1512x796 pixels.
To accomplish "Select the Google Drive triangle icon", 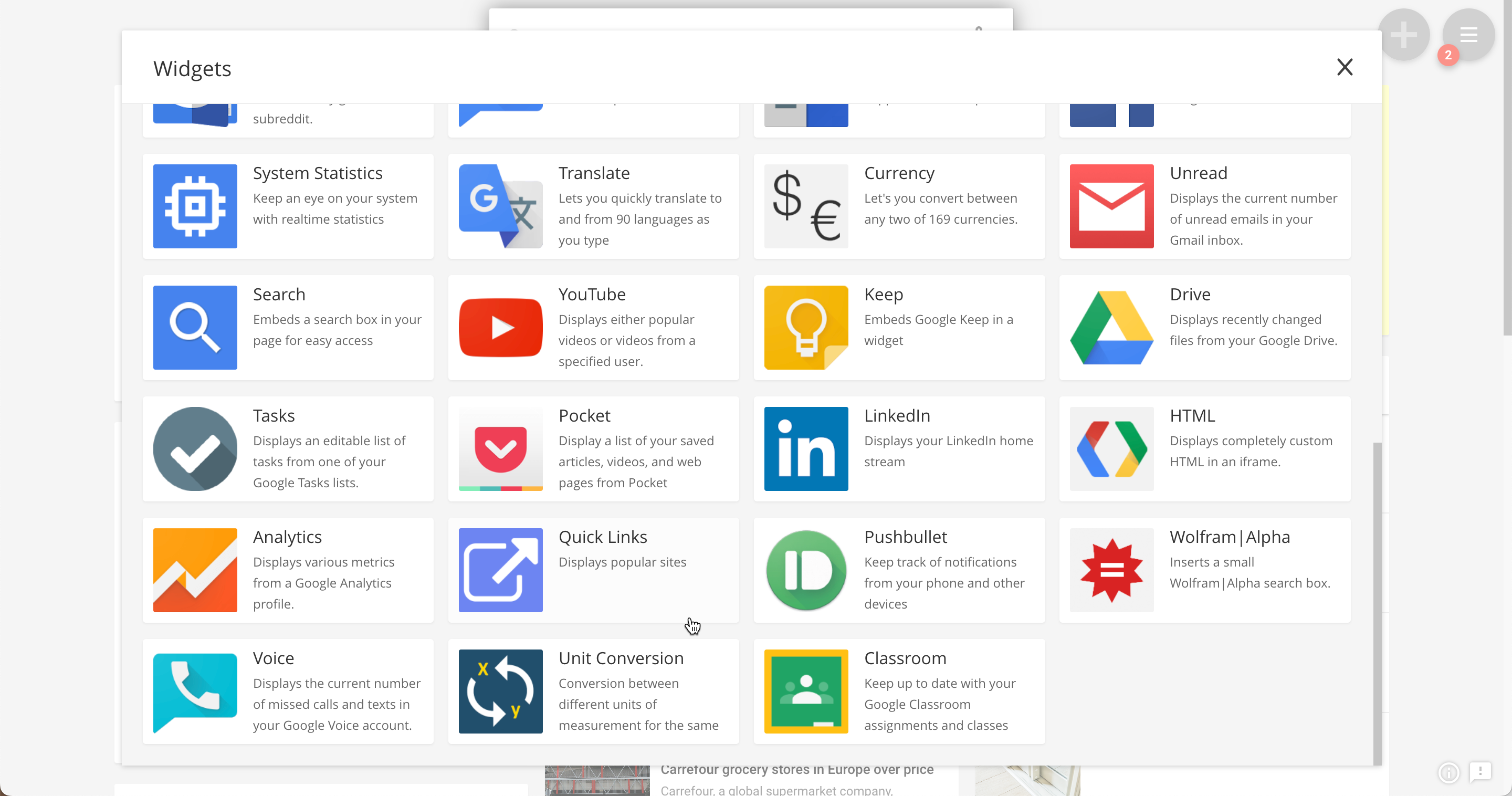I will 1112,328.
